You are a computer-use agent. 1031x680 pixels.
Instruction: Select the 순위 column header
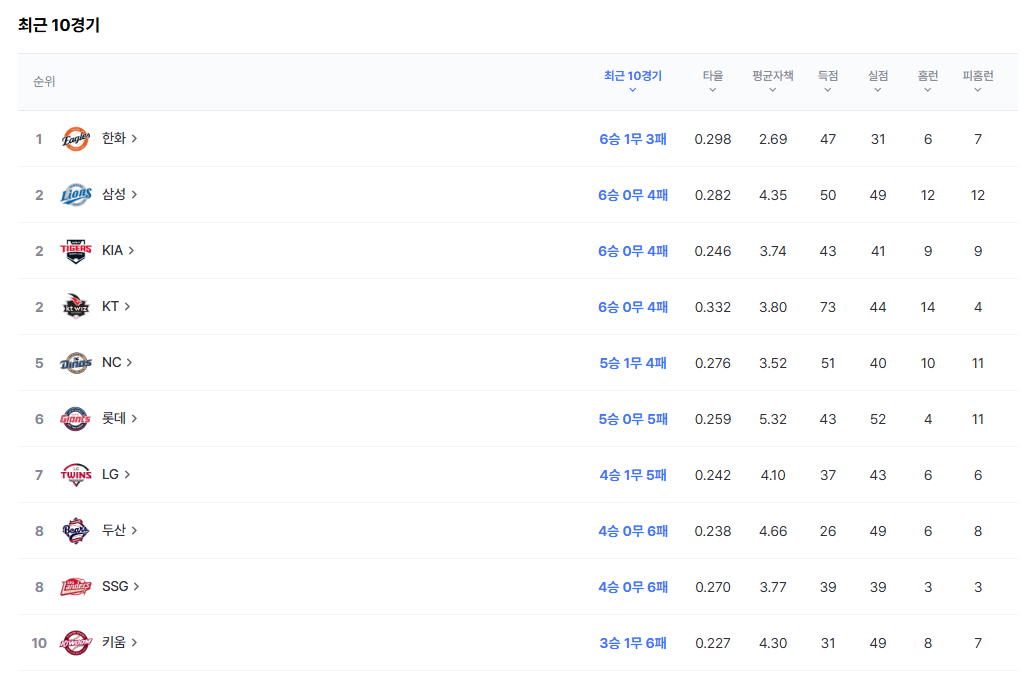[44, 82]
